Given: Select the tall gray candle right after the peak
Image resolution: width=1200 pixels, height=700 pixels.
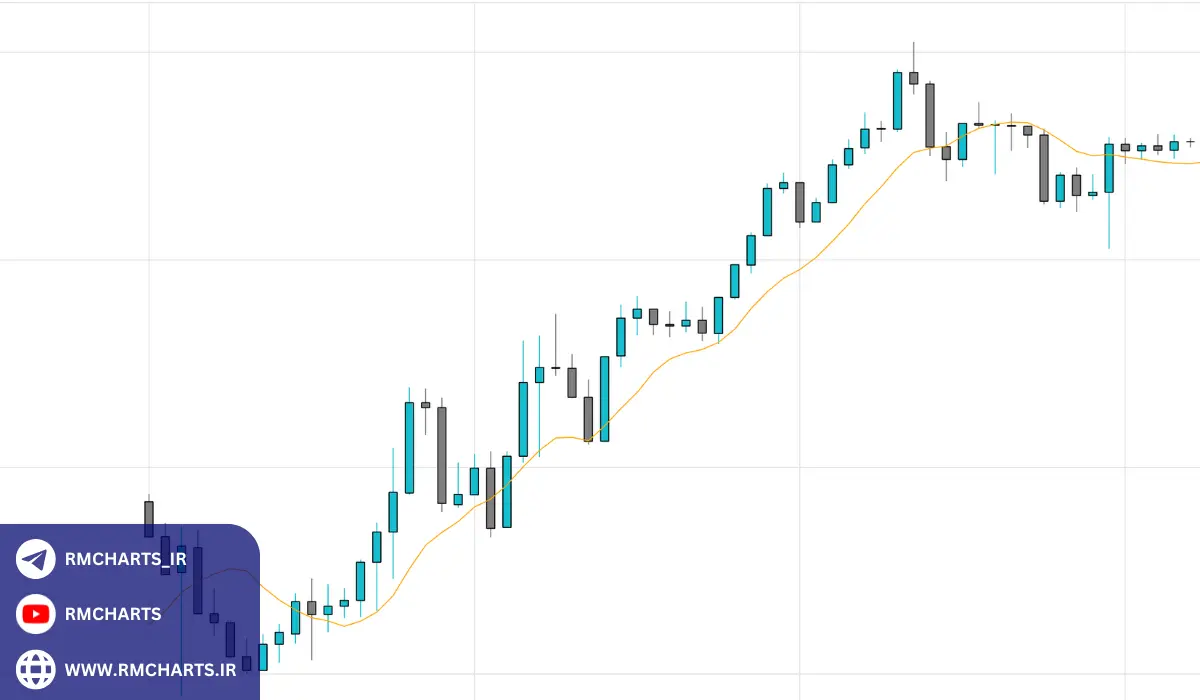Looking at the screenshot, I should [930, 115].
